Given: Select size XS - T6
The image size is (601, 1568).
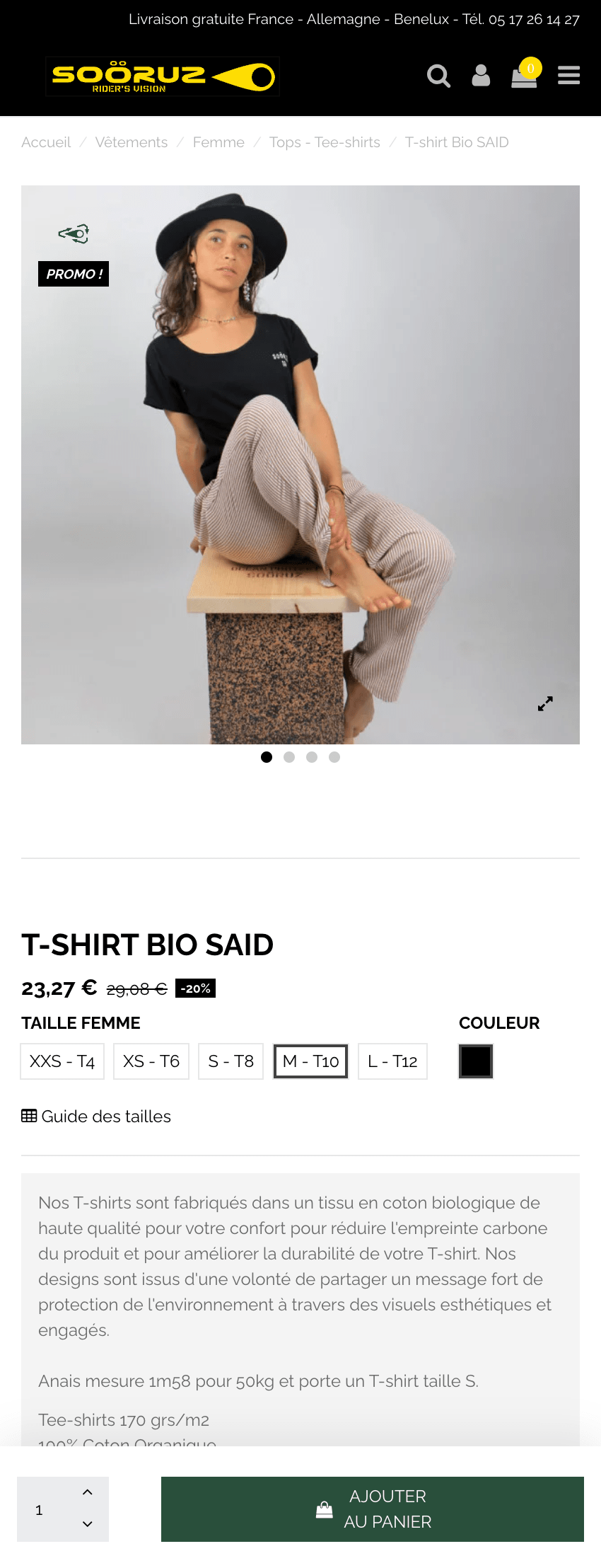Looking at the screenshot, I should 151,1061.
